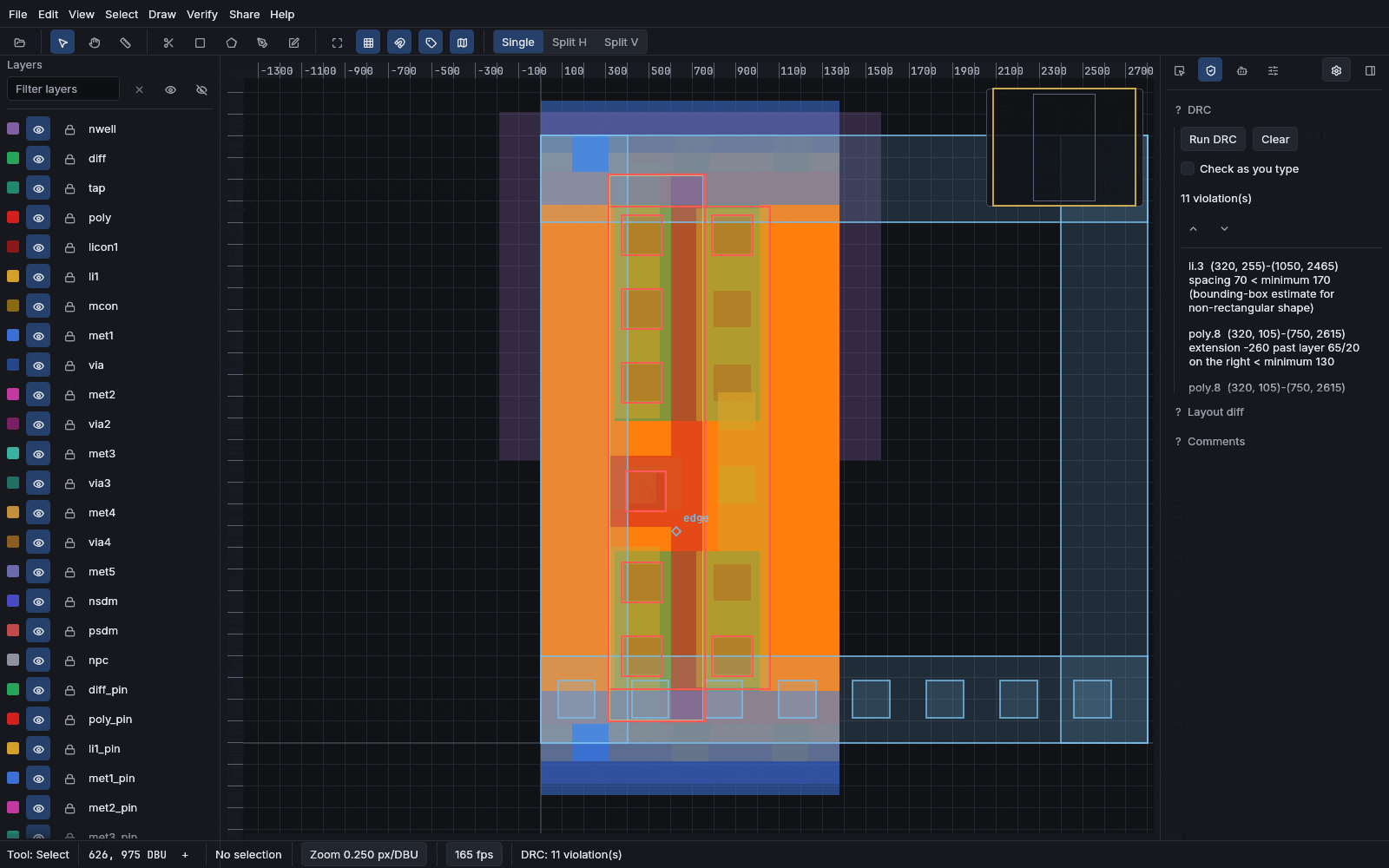Choose the scissors cut tool
1389x868 pixels.
coord(168,43)
